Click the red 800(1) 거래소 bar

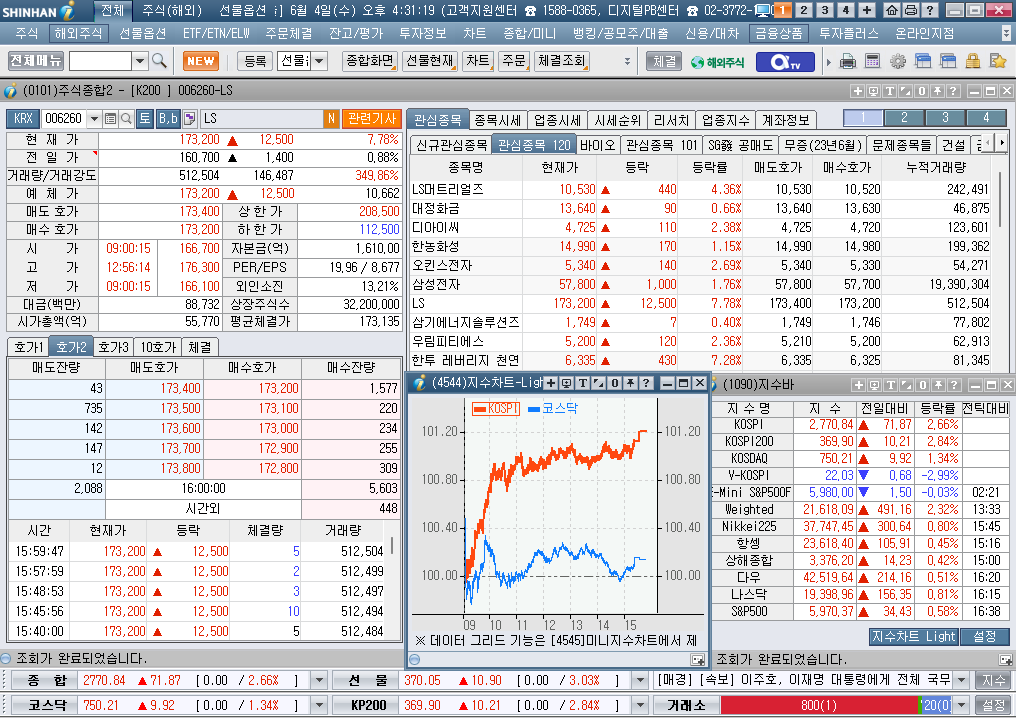click(819, 705)
